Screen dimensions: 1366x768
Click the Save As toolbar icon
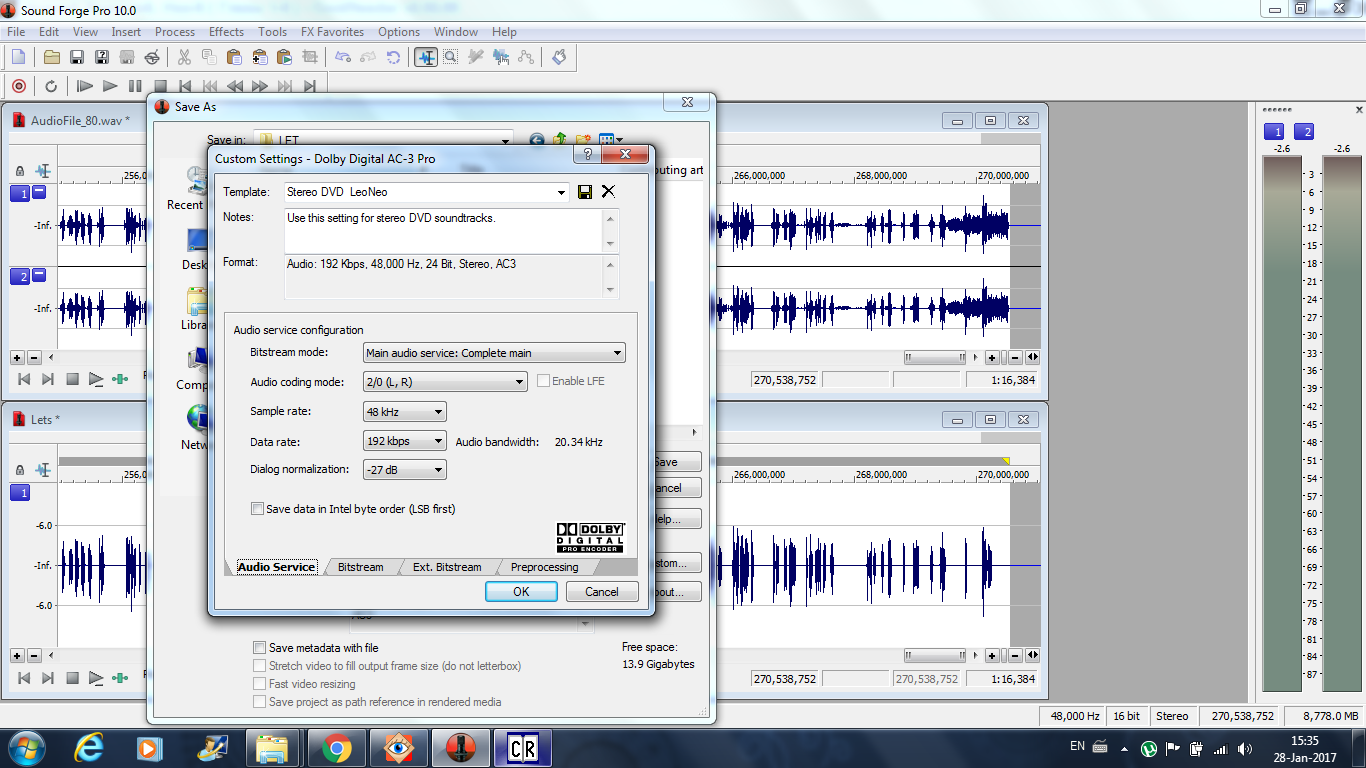tap(102, 57)
